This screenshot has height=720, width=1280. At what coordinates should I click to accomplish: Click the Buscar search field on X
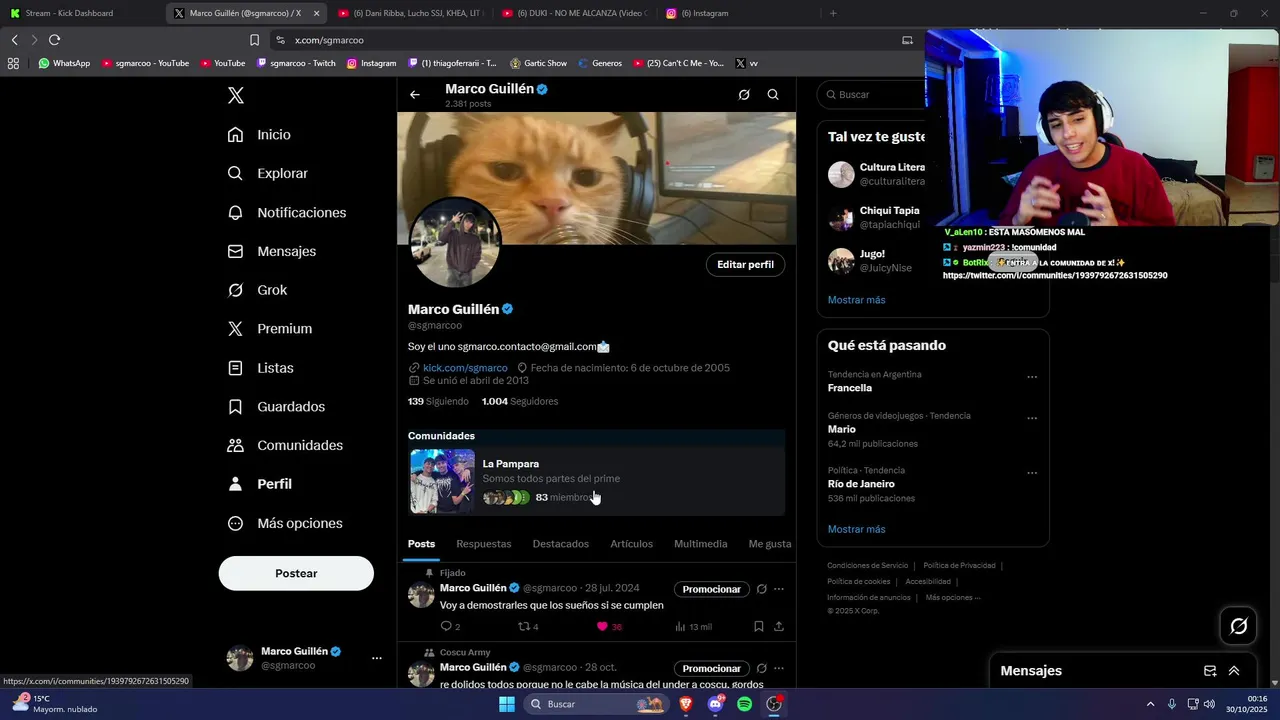click(872, 95)
